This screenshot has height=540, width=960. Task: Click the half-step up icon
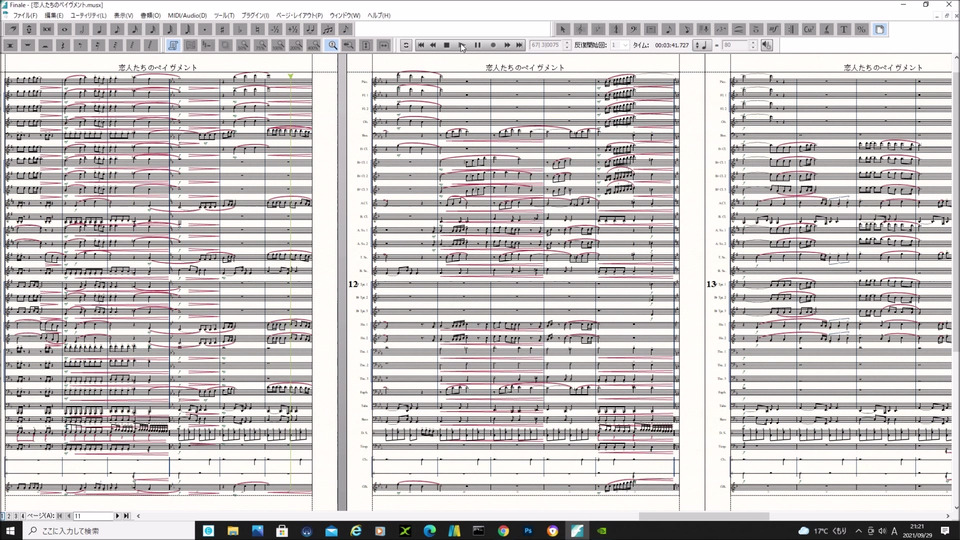293,29
